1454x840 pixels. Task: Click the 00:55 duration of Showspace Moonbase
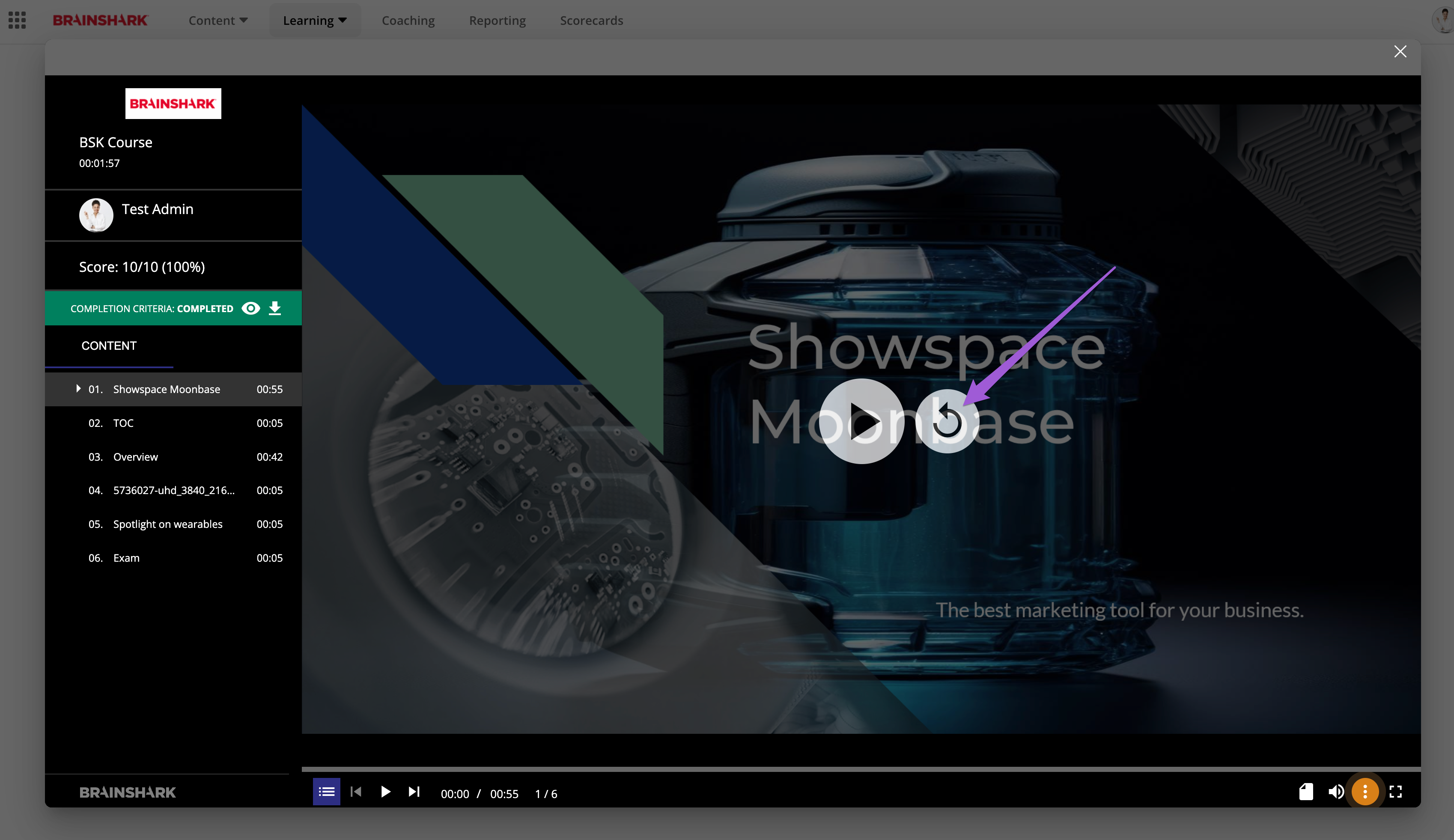coord(269,390)
